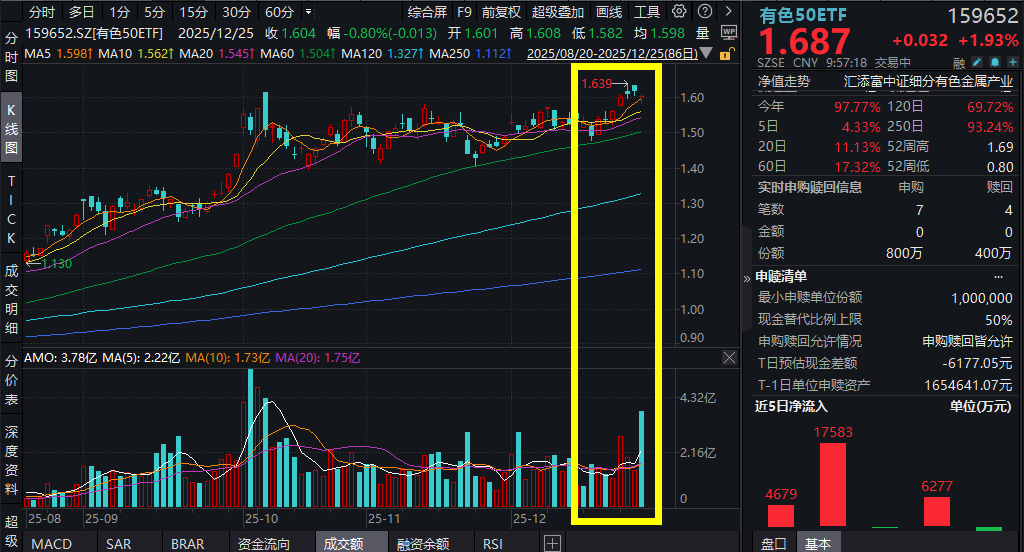The height and width of the screenshot is (552, 1024).
Task: Switch to the 盘口 panel at bottom right
Action: tap(773, 543)
